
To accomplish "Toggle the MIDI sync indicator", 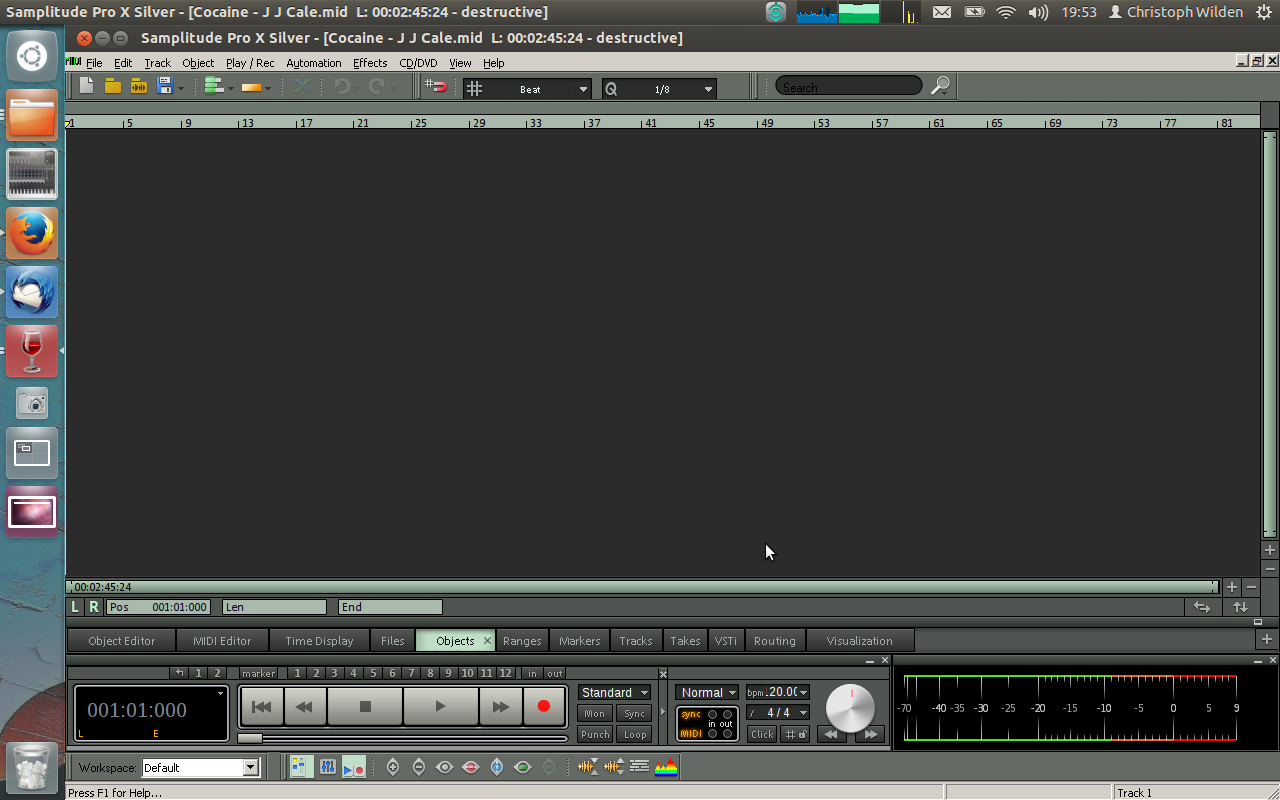I will pos(691,733).
